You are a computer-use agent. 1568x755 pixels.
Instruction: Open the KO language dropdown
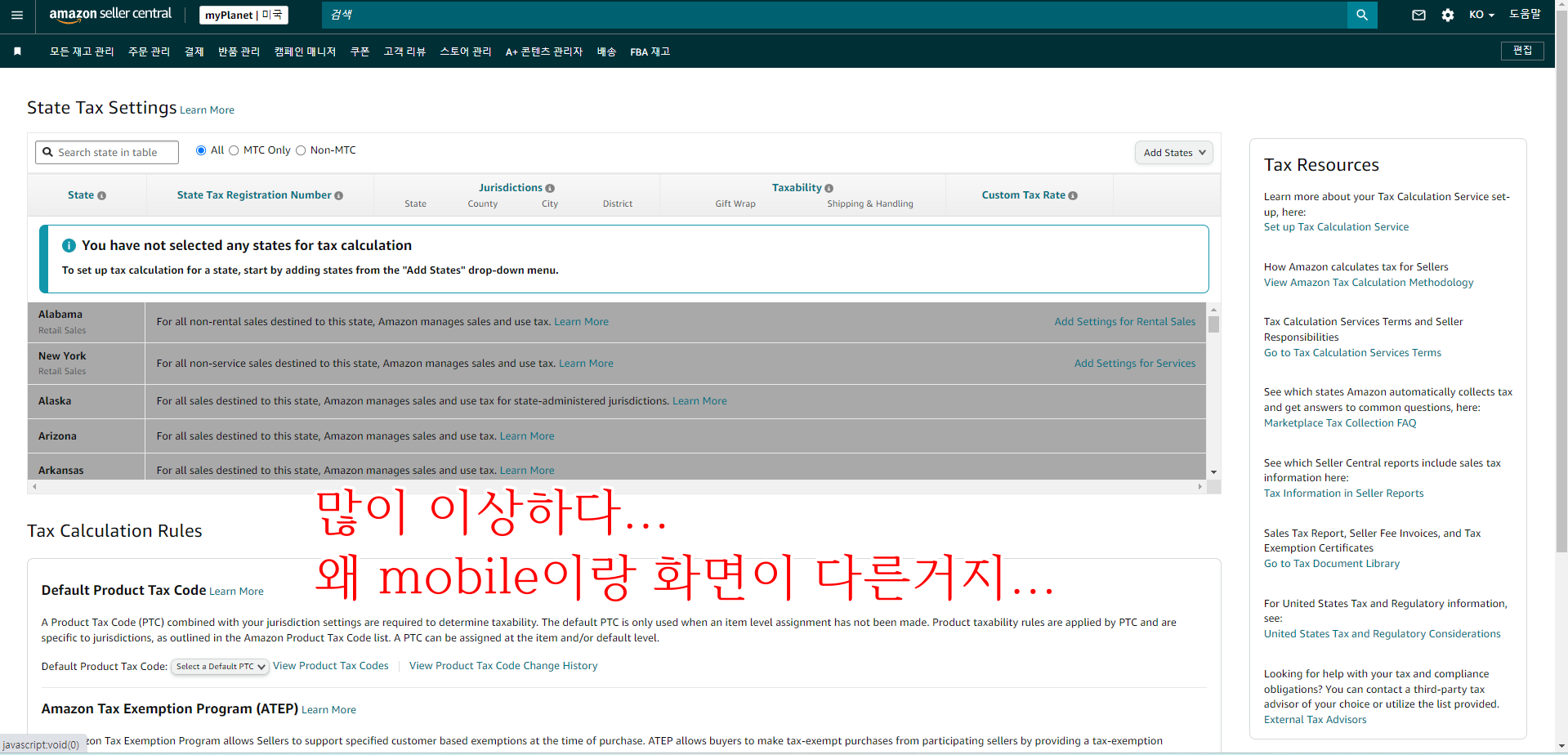coord(1481,15)
